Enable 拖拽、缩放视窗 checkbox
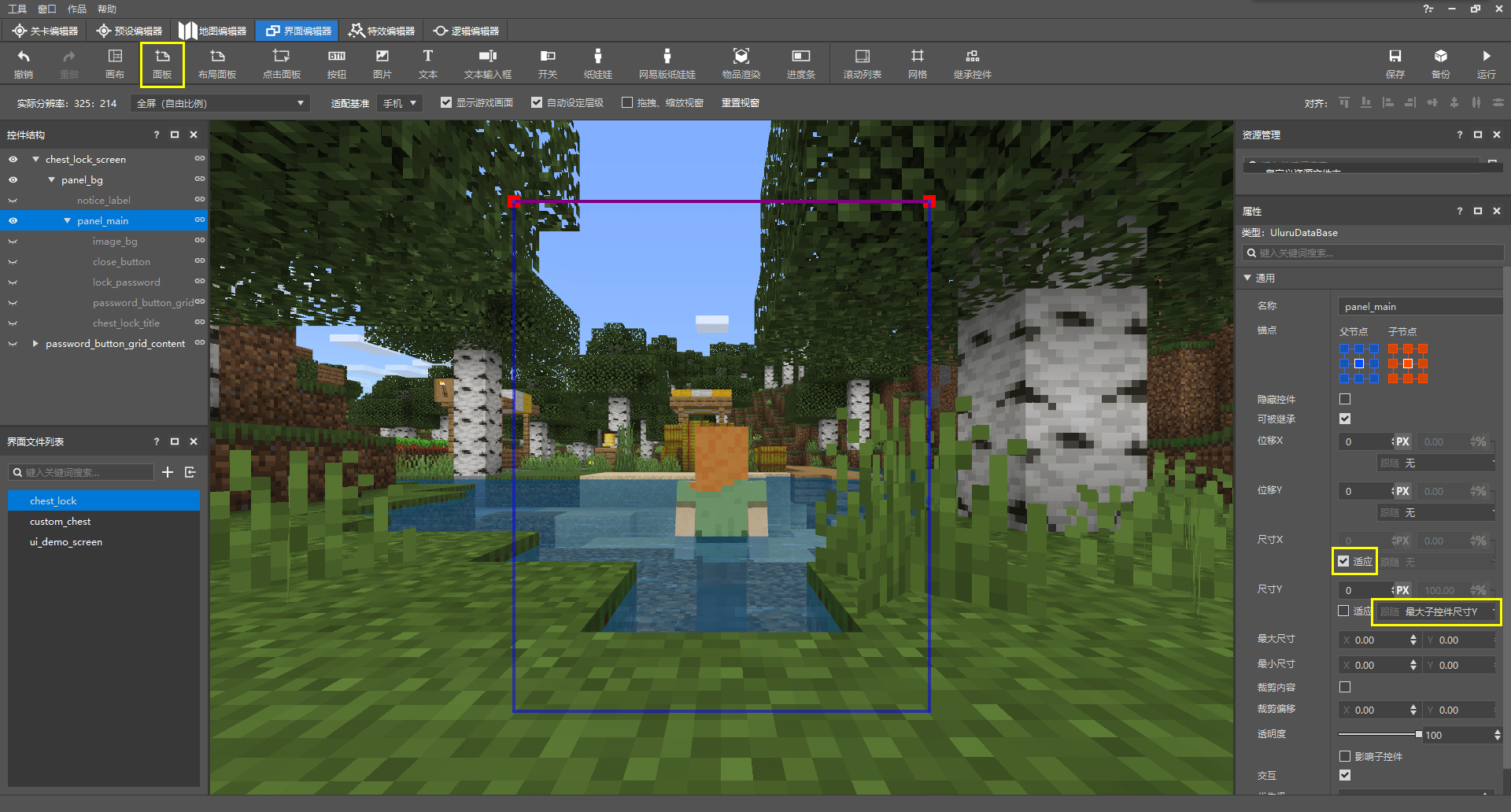 [627, 102]
